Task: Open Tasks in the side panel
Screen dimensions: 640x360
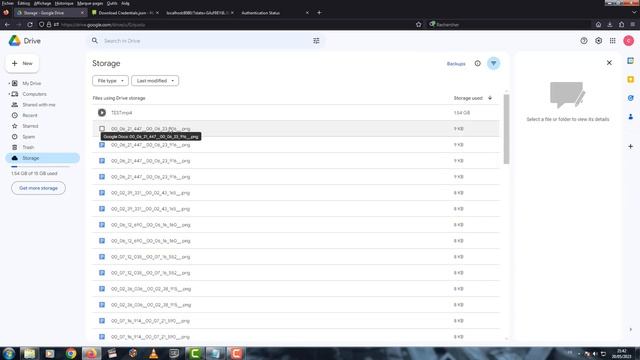Action: click(x=631, y=98)
